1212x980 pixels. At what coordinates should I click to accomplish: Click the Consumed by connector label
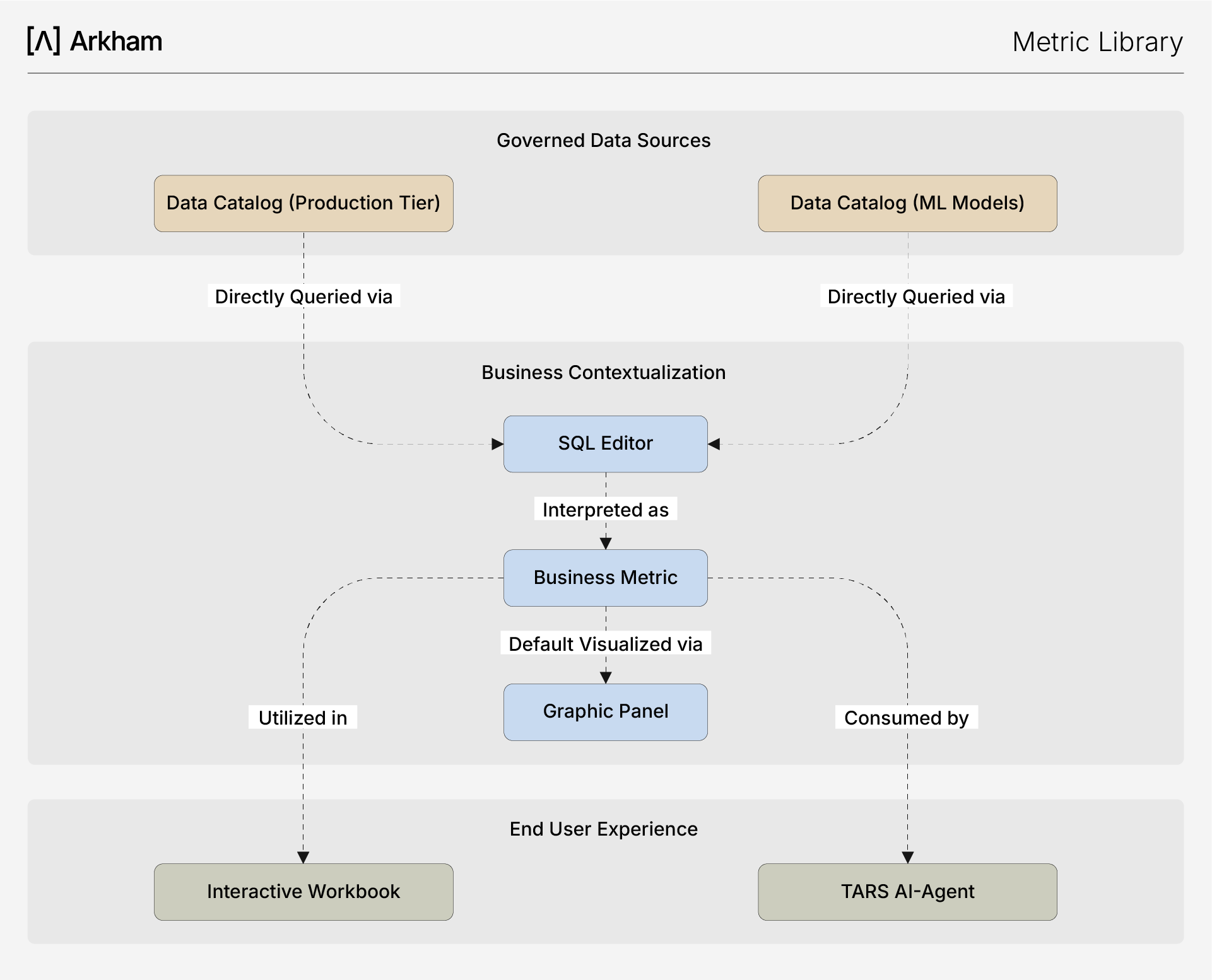click(x=906, y=718)
